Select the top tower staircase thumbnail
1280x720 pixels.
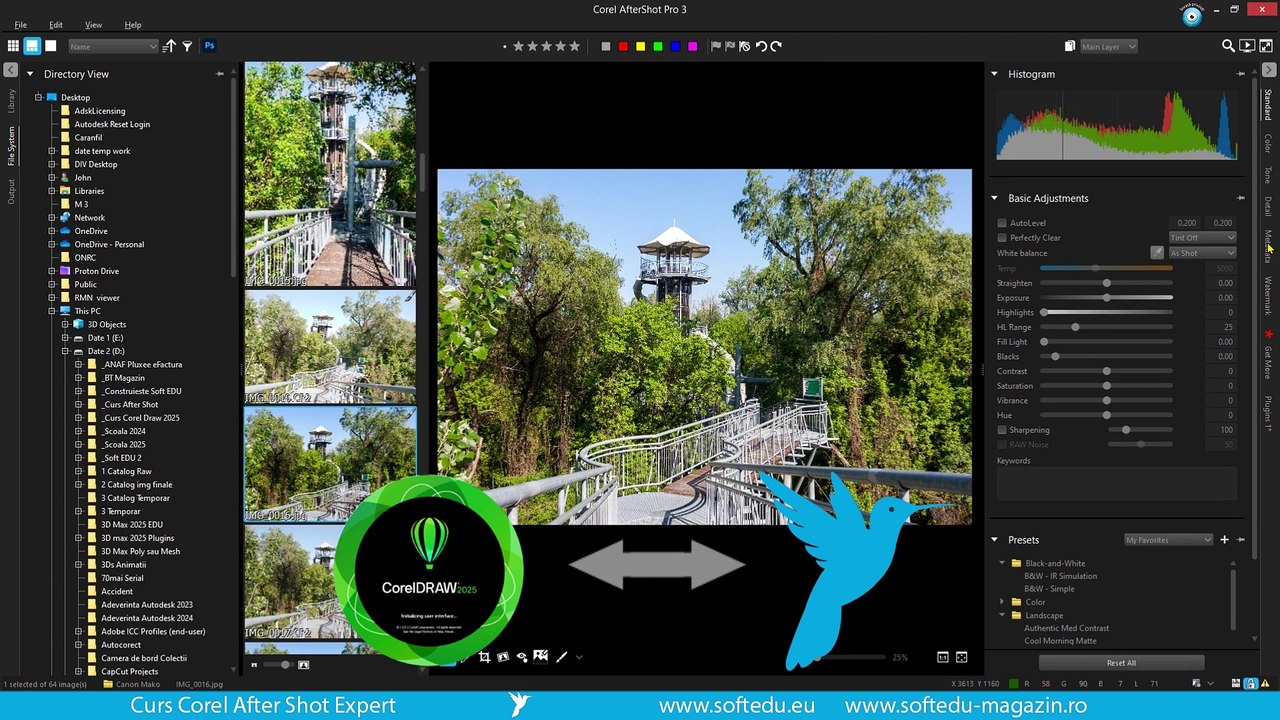click(x=330, y=175)
